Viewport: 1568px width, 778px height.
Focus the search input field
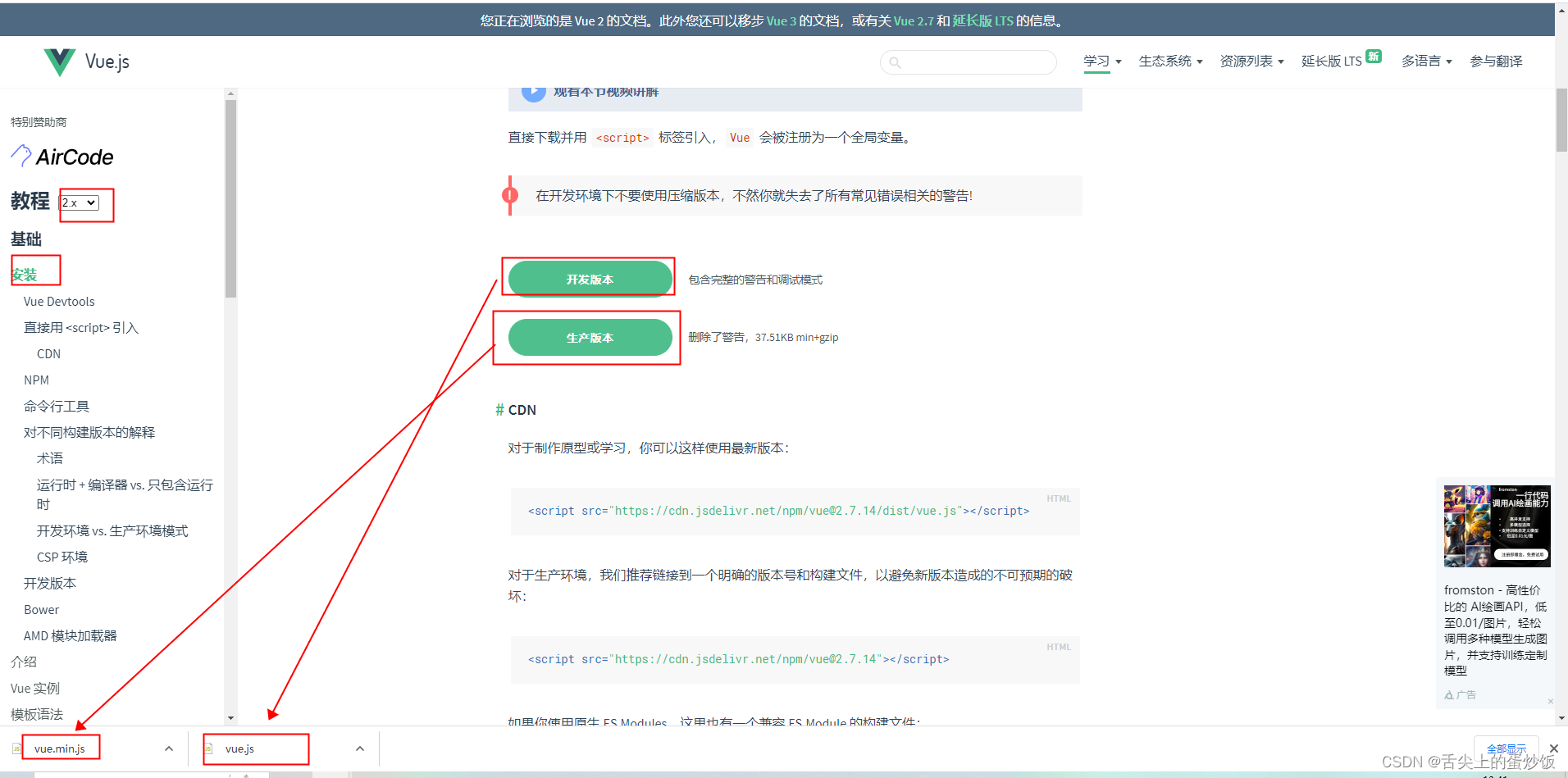968,62
